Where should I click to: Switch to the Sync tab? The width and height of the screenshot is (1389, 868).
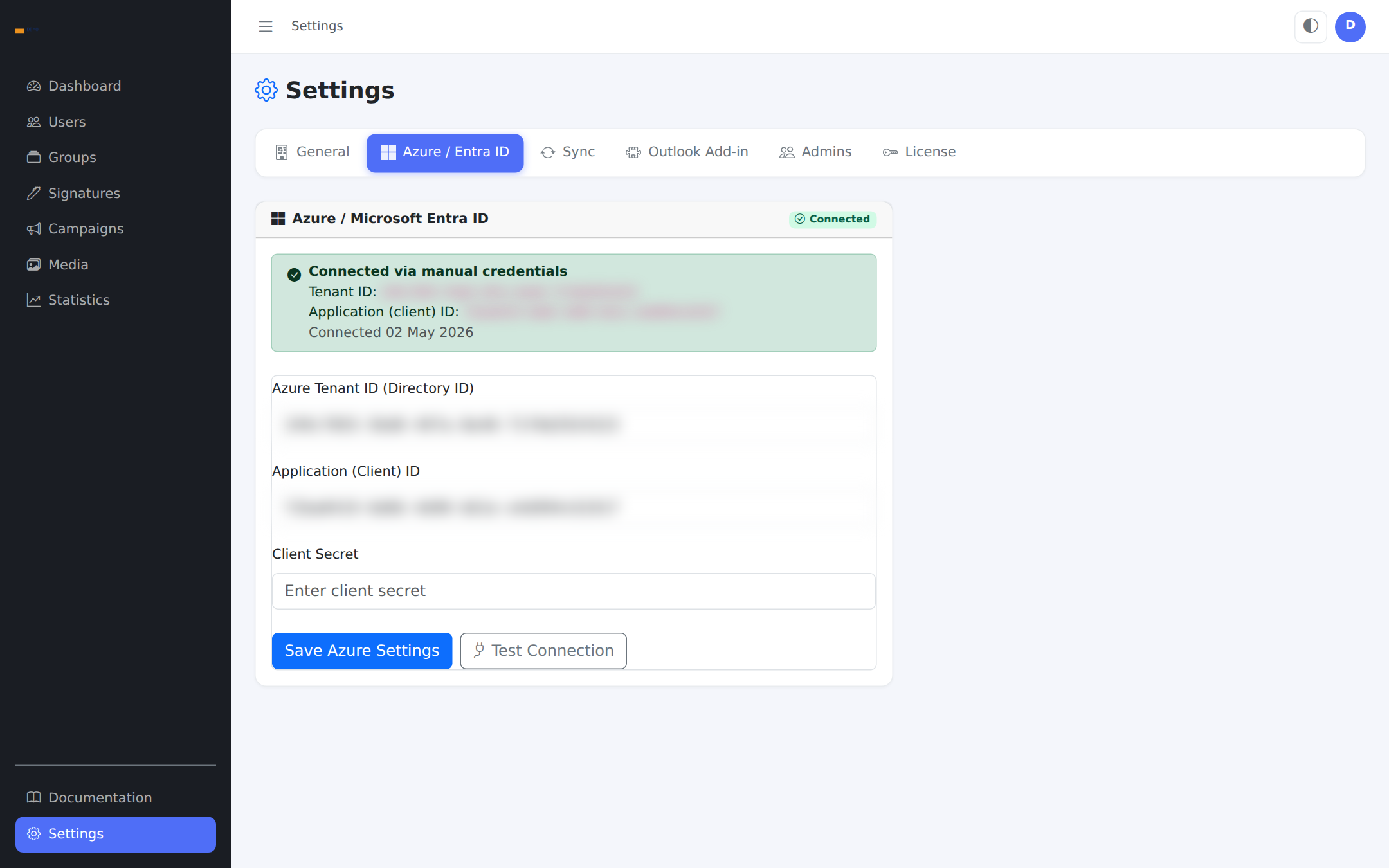pos(568,152)
